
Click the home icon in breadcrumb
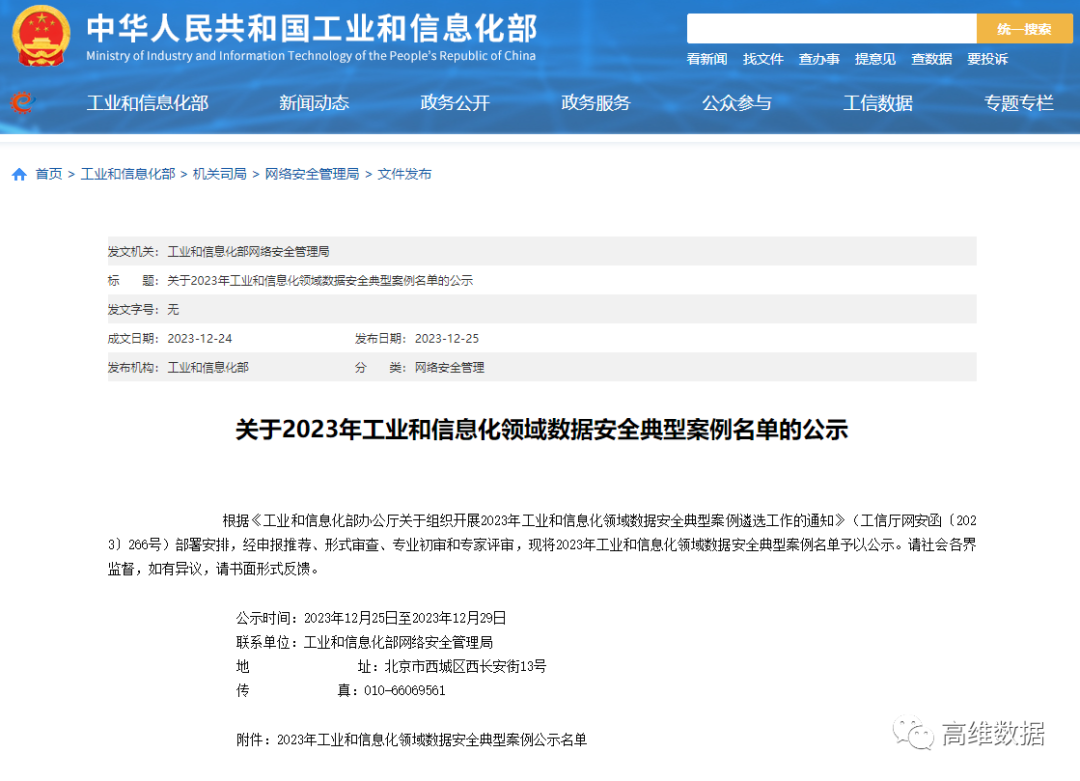(19, 174)
